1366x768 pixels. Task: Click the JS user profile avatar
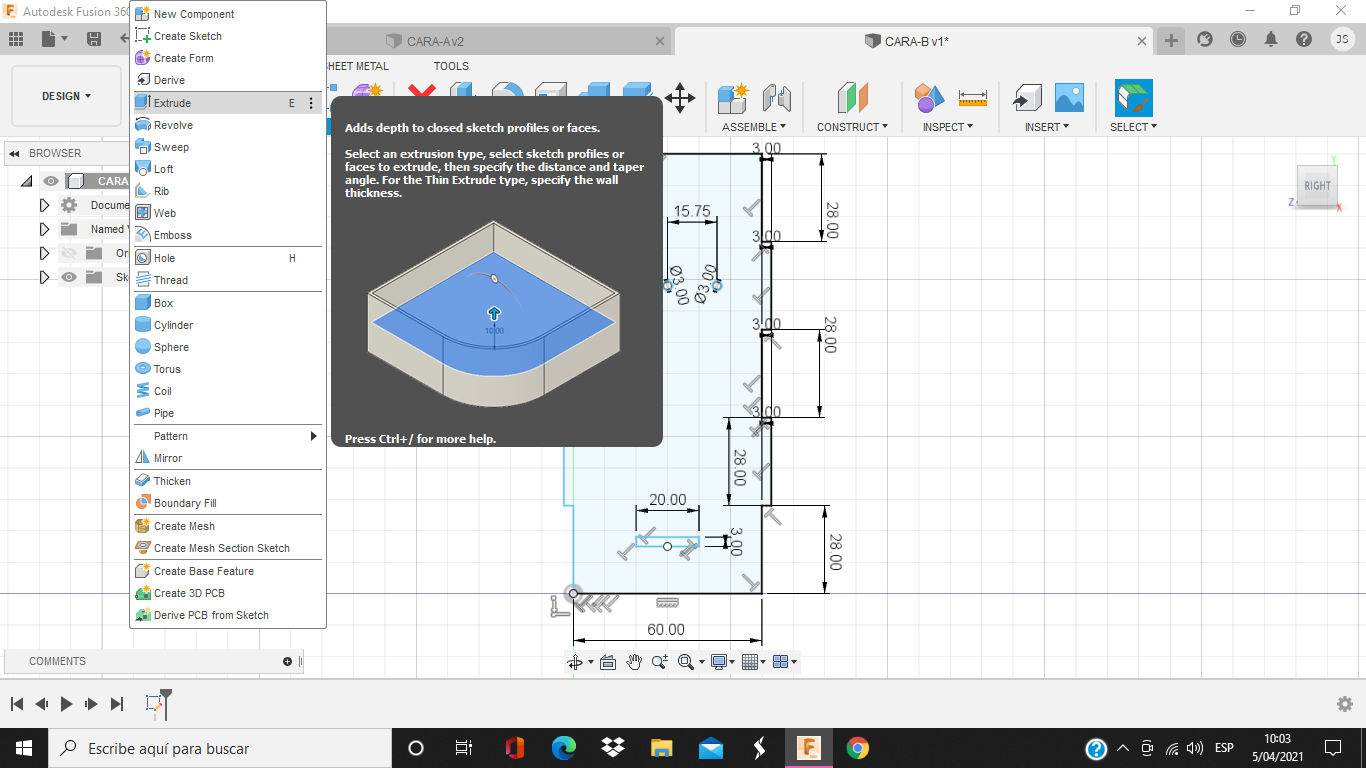[1343, 39]
